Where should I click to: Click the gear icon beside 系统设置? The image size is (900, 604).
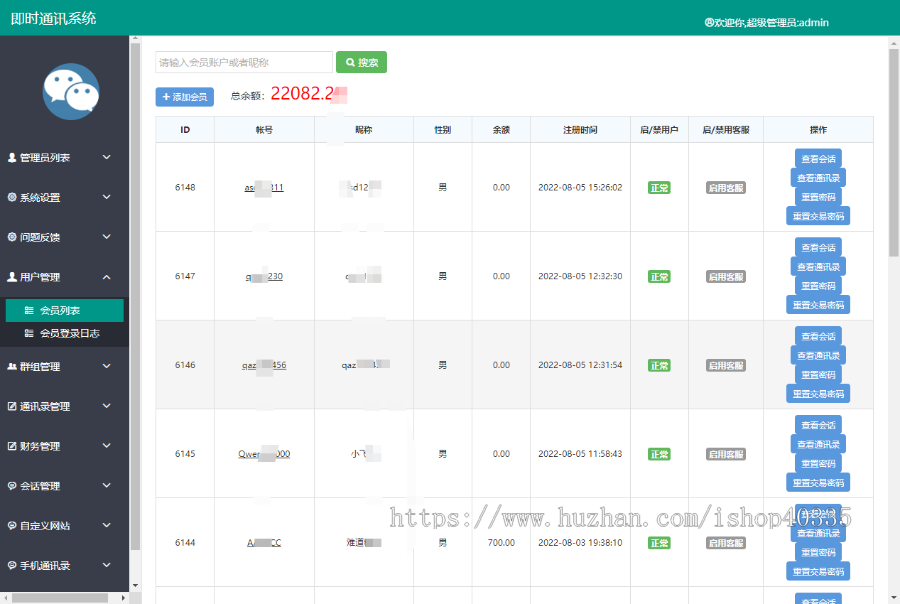(x=12, y=198)
